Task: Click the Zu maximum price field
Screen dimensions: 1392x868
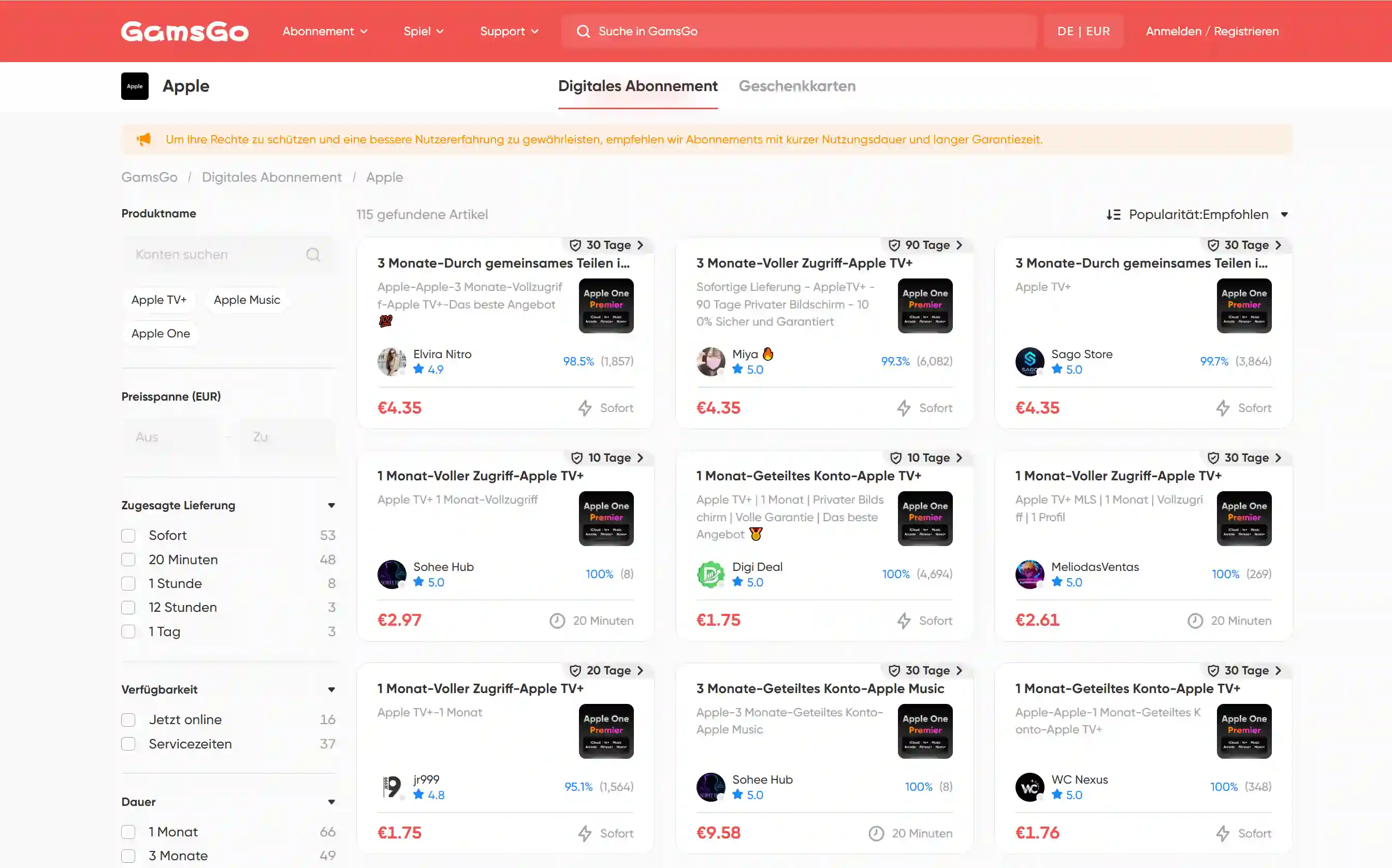Action: click(x=288, y=437)
